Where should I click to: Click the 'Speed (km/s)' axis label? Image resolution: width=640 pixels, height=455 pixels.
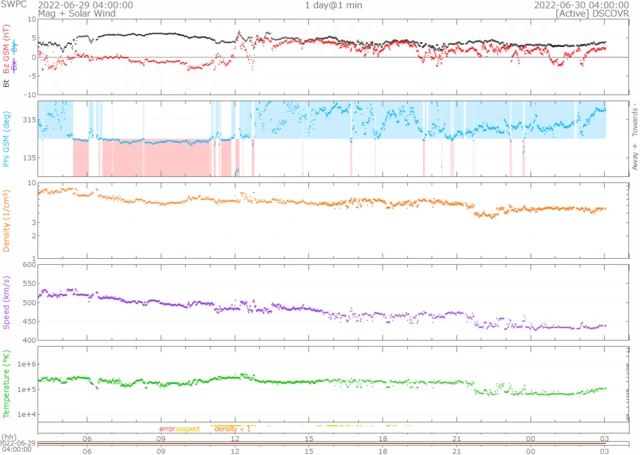6,302
